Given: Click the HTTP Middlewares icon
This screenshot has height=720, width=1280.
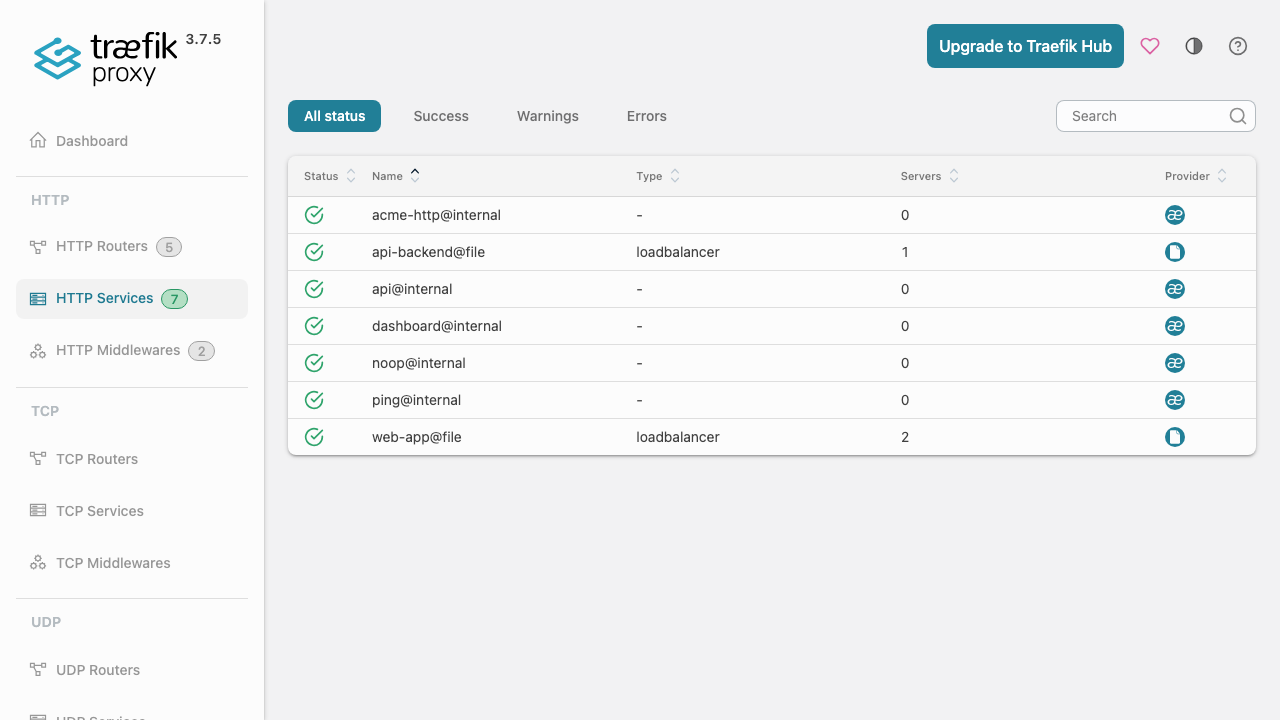Looking at the screenshot, I should click(38, 351).
